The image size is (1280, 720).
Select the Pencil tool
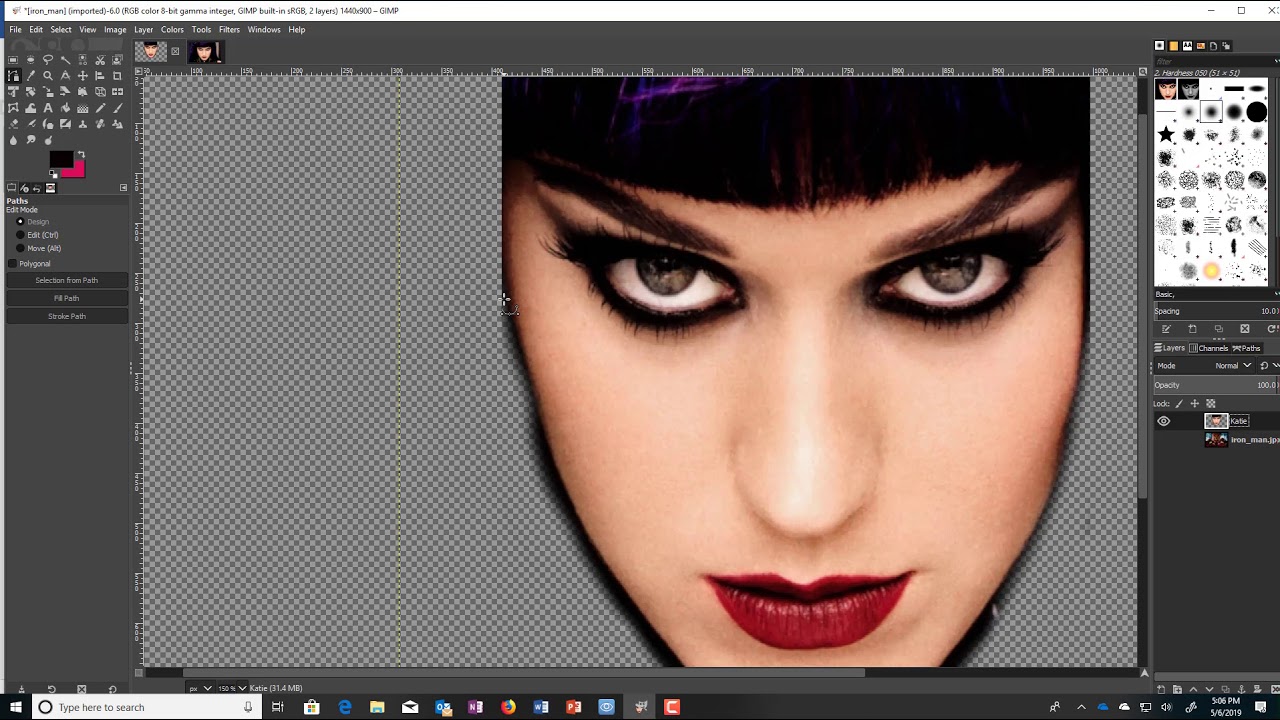point(100,108)
